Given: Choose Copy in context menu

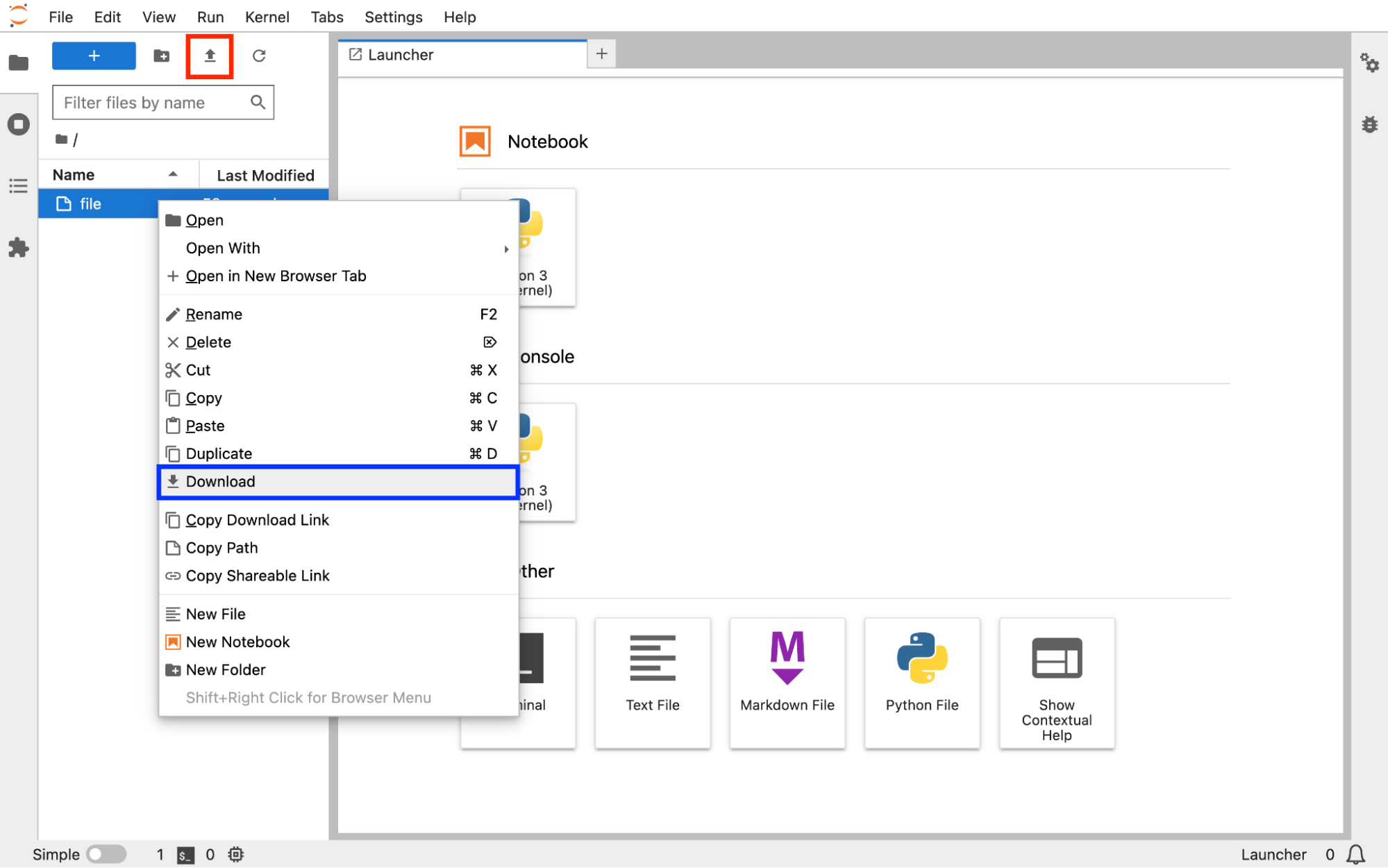Looking at the screenshot, I should pos(338,398).
